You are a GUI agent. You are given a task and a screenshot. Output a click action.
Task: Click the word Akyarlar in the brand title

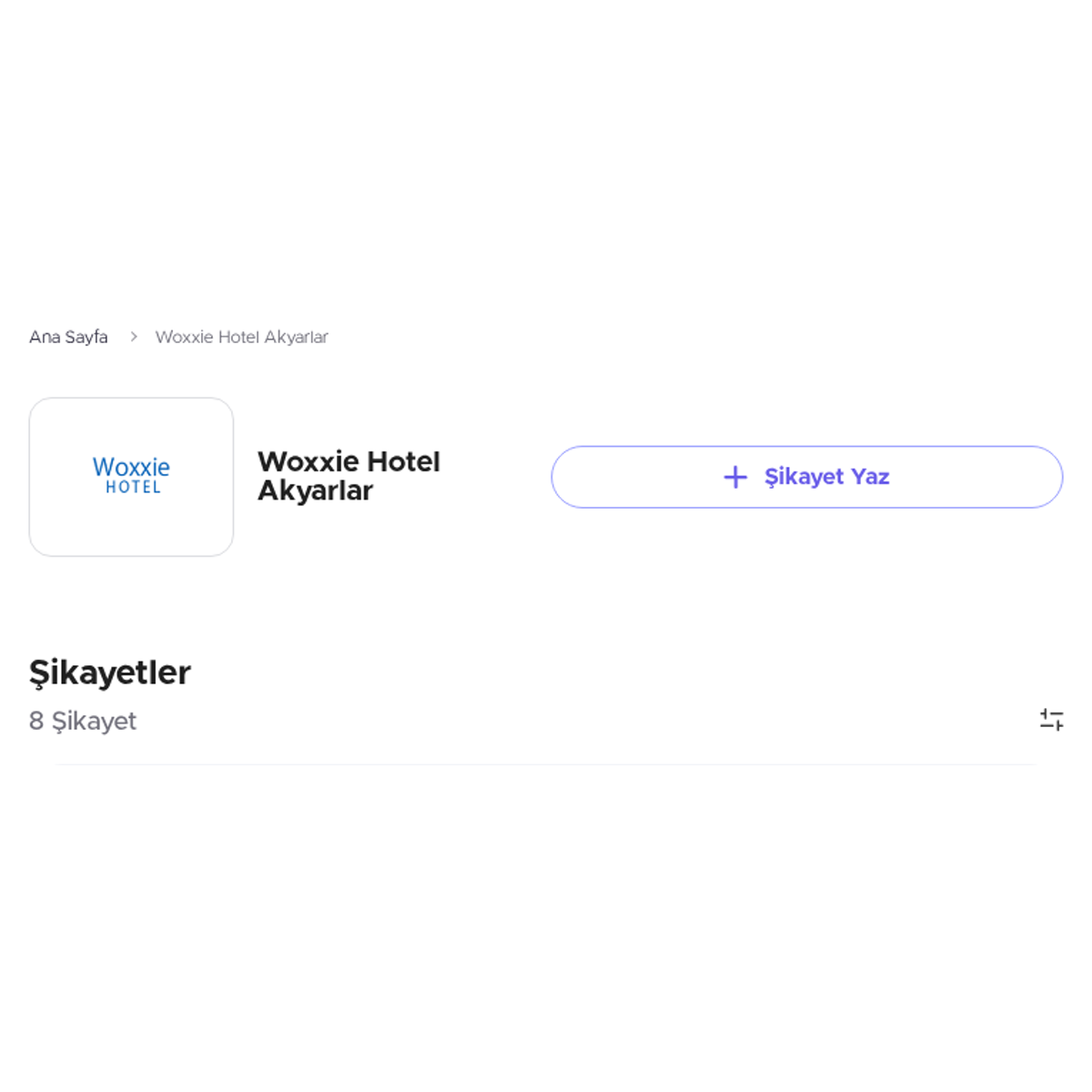click(x=315, y=490)
